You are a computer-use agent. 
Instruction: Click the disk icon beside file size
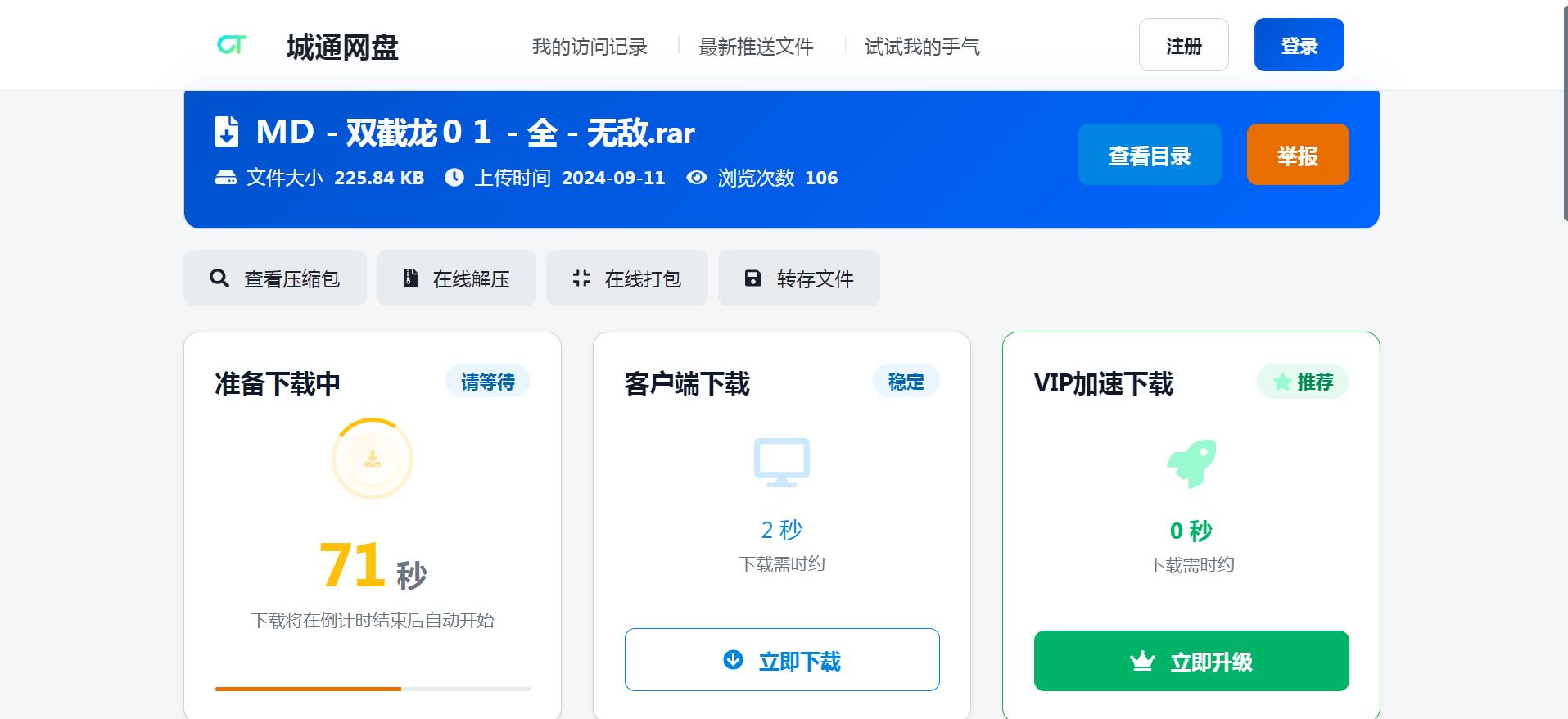point(226,178)
